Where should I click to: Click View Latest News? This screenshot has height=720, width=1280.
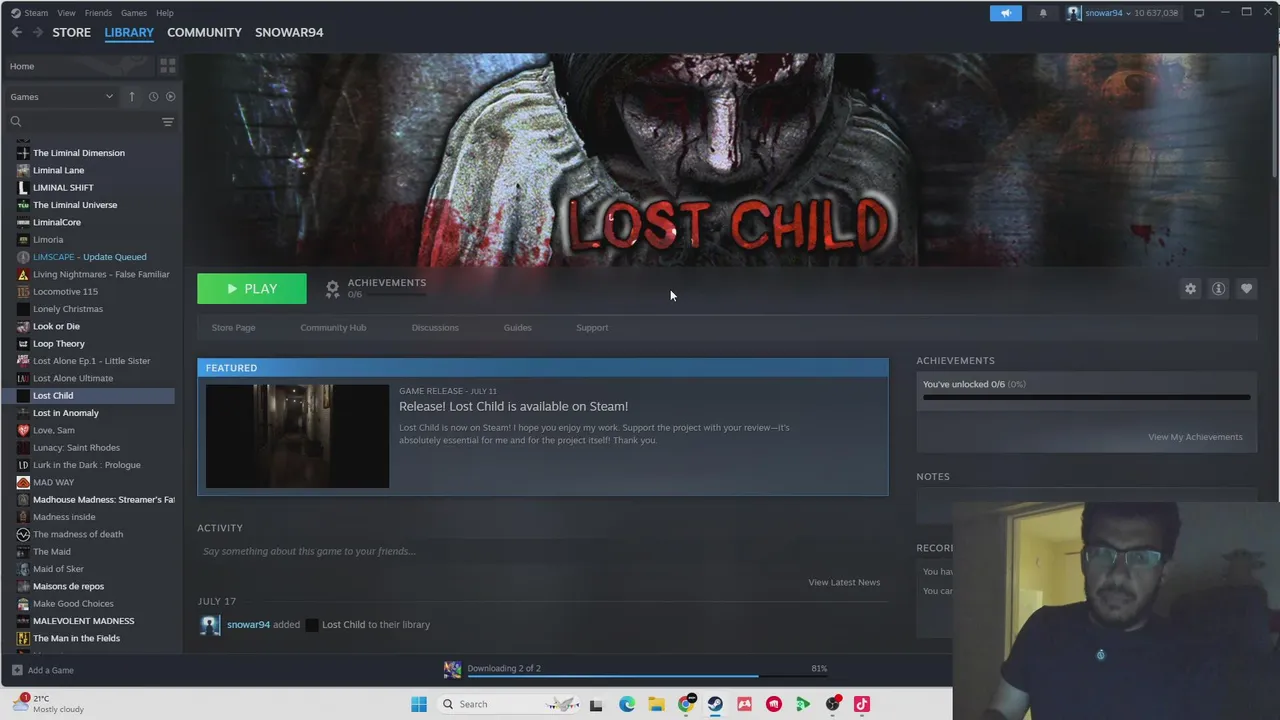844,582
